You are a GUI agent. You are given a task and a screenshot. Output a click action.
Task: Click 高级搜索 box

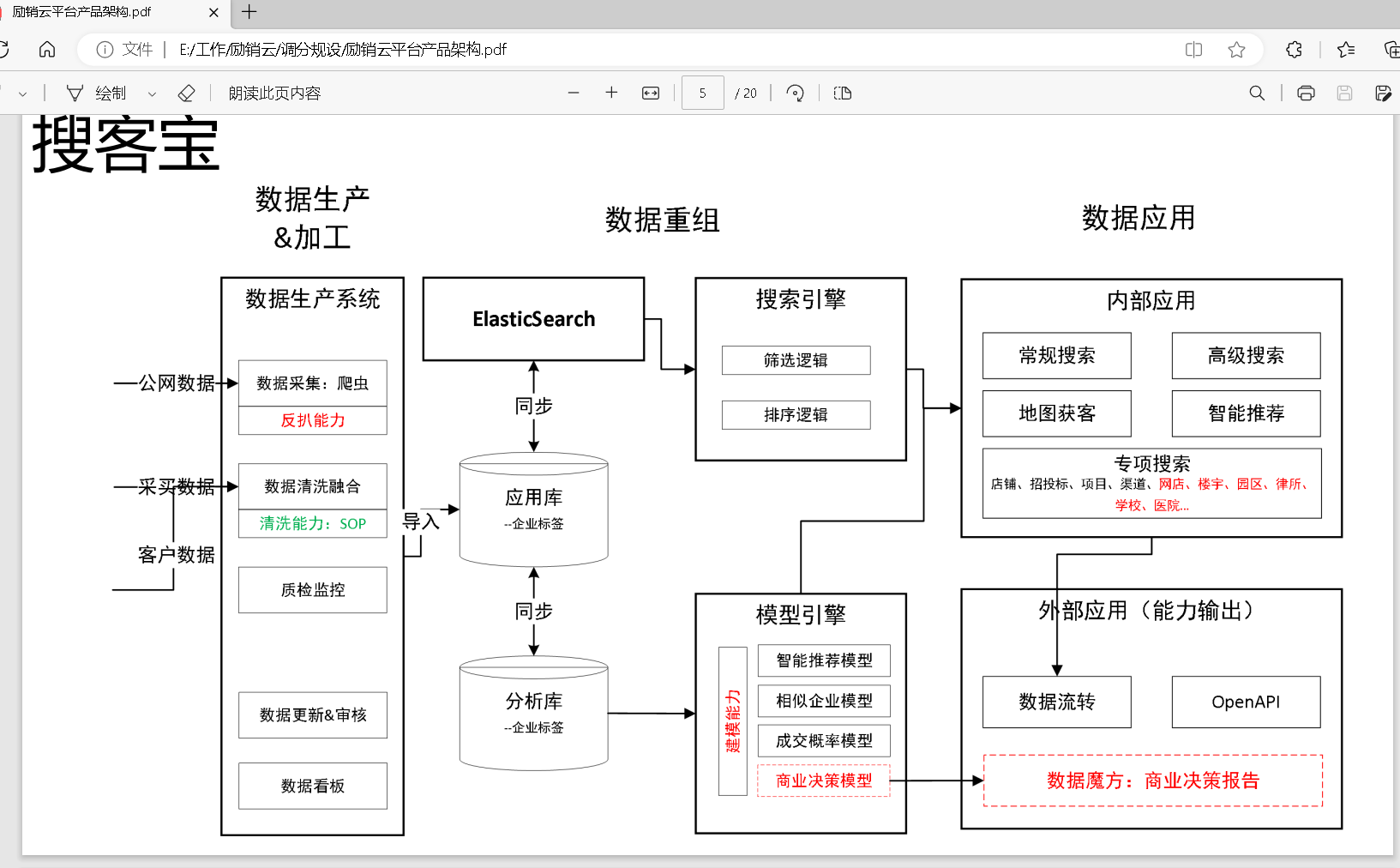click(1246, 356)
